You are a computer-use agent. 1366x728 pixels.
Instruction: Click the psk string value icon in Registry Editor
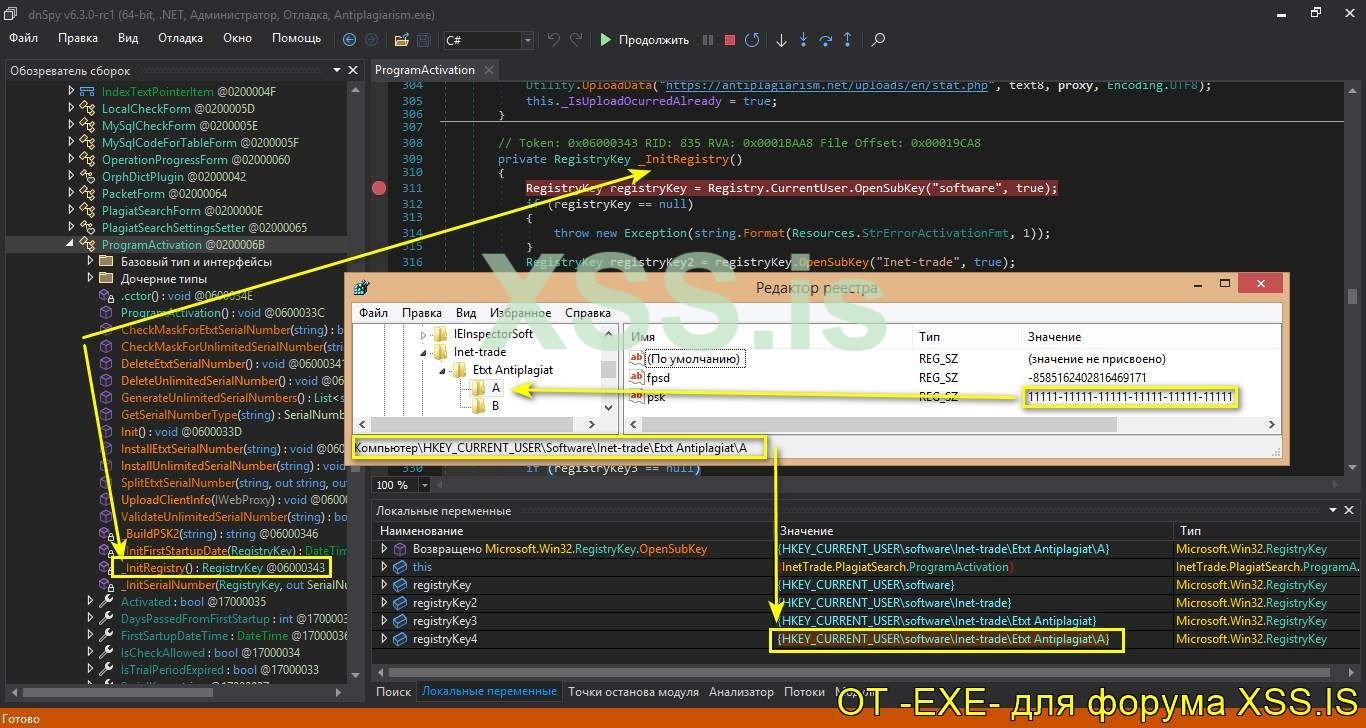tap(637, 397)
